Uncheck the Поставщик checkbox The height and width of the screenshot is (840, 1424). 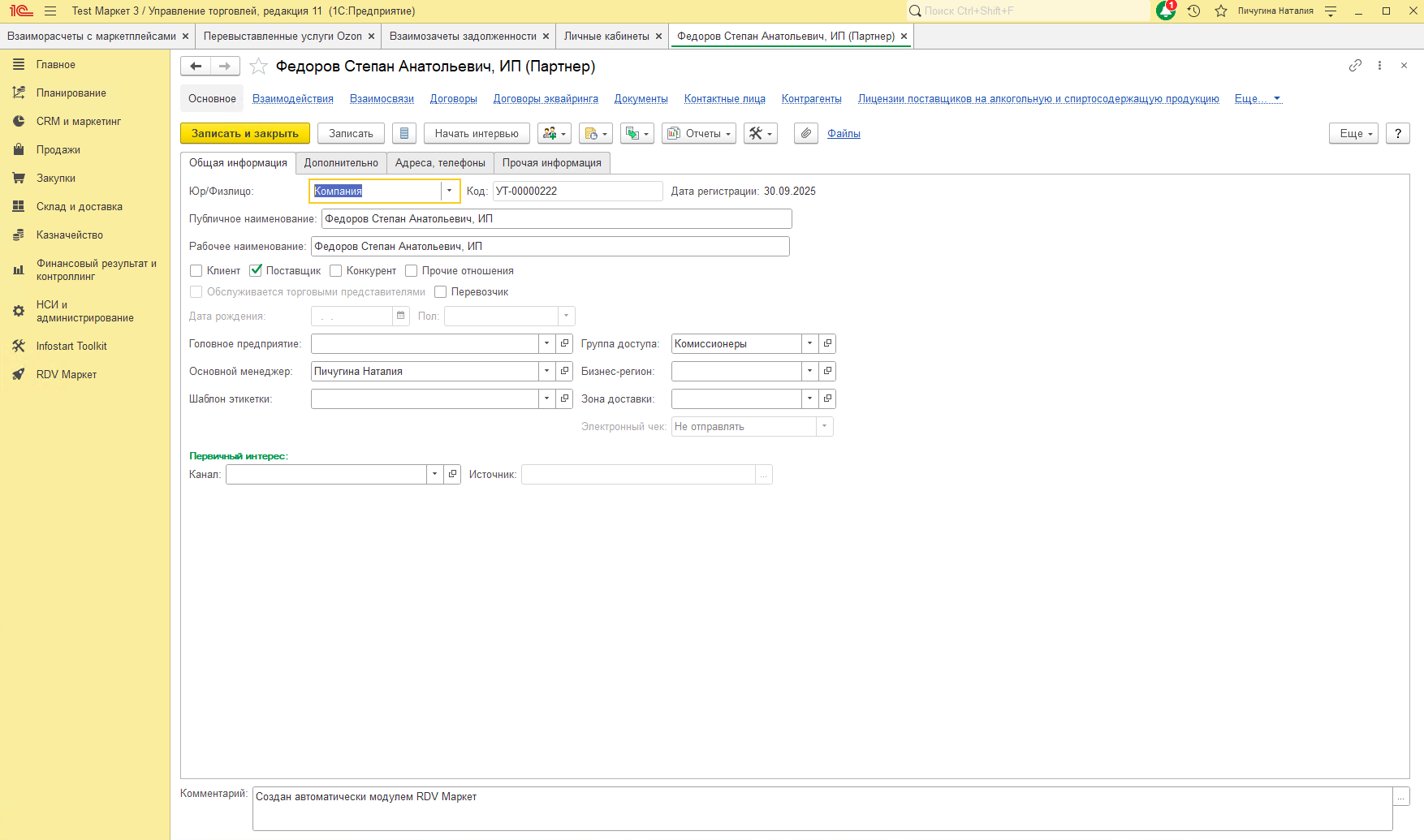256,271
